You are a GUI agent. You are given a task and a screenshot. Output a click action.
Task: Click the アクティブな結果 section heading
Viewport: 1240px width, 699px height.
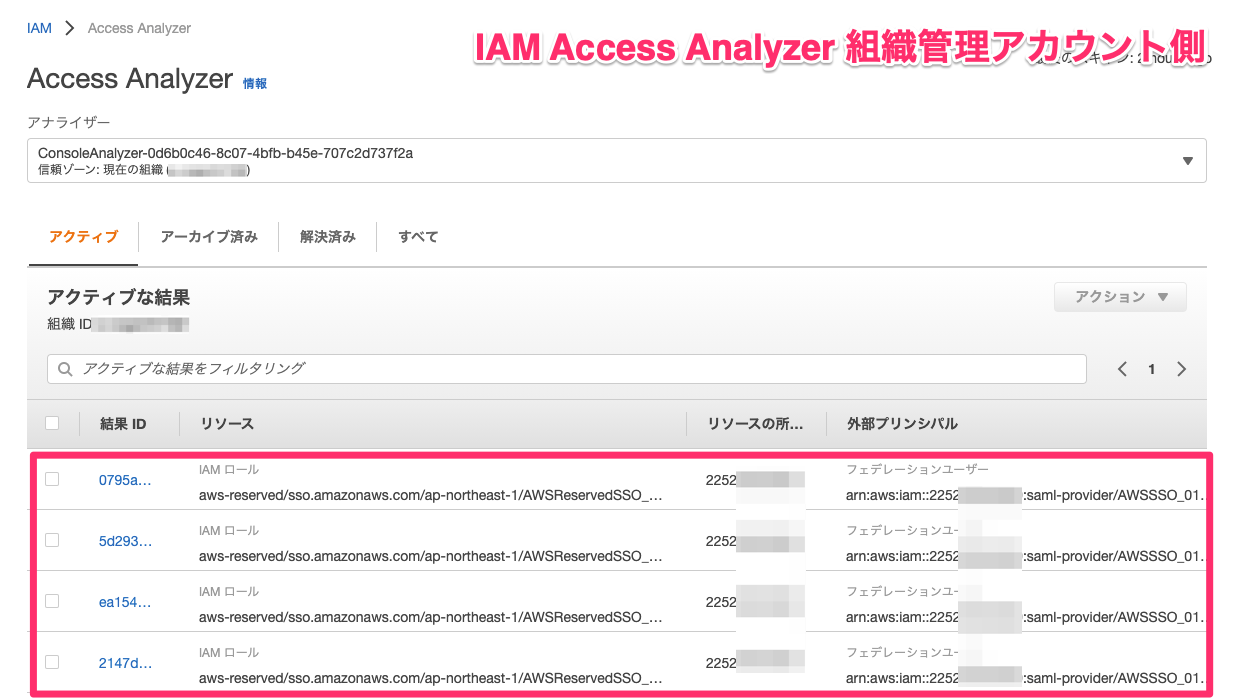(x=118, y=297)
